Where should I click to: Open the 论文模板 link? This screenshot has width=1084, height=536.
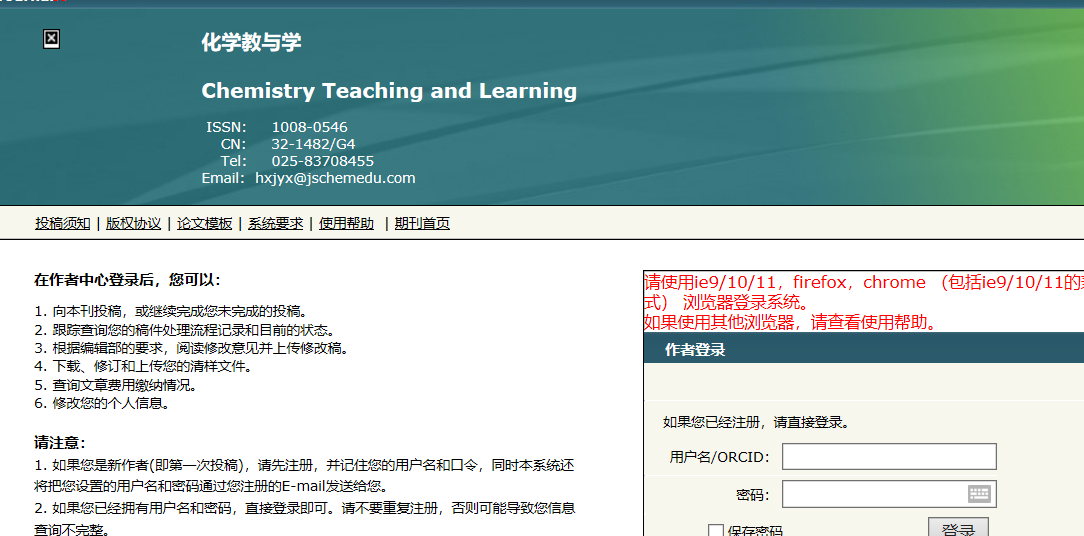coord(205,223)
